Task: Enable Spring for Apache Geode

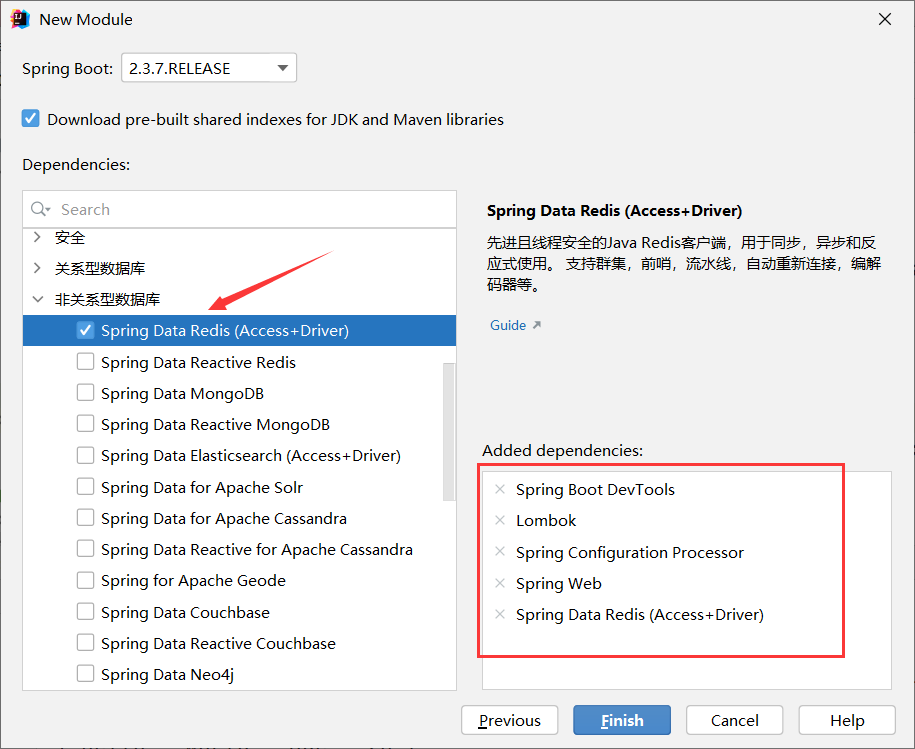Action: tap(85, 580)
